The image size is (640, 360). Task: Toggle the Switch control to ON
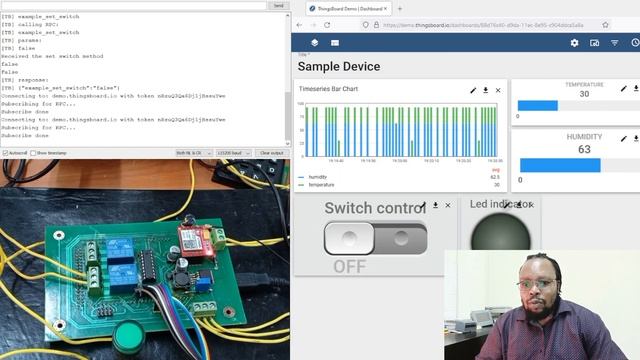376,238
